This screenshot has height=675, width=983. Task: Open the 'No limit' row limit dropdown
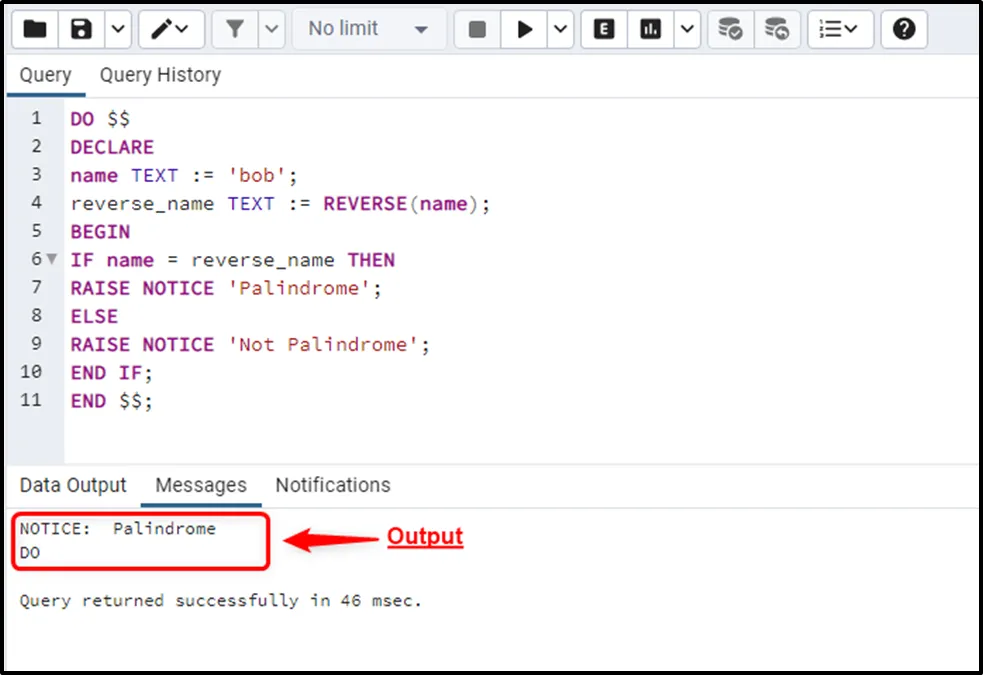(x=368, y=29)
